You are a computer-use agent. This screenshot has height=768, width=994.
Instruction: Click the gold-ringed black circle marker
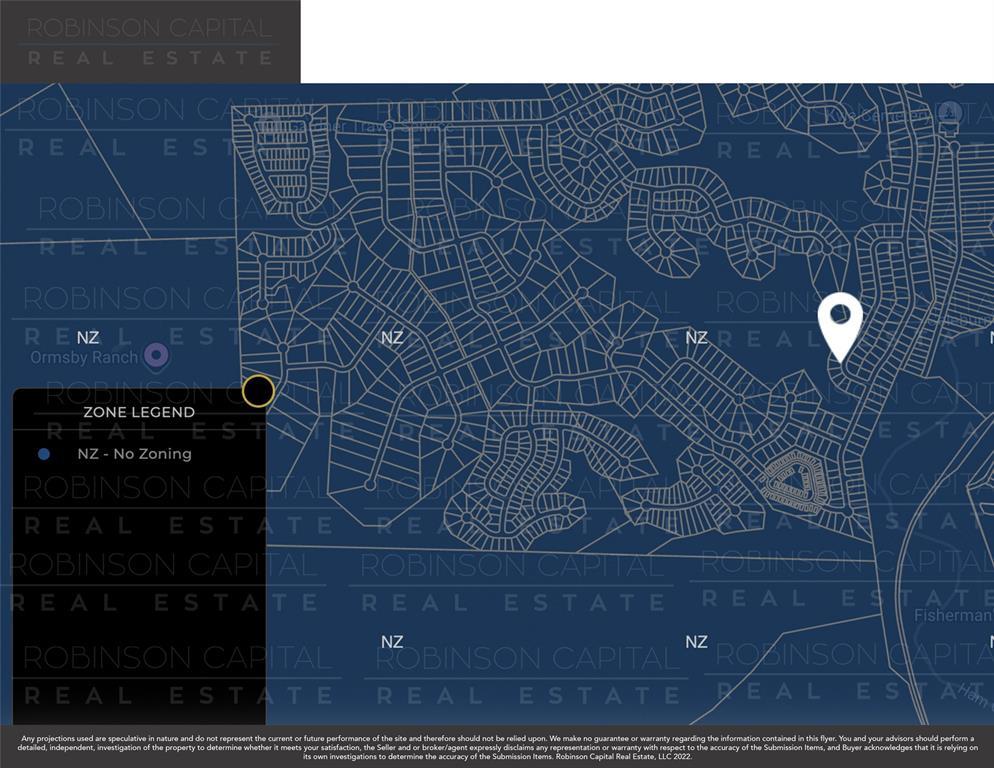pos(258,391)
